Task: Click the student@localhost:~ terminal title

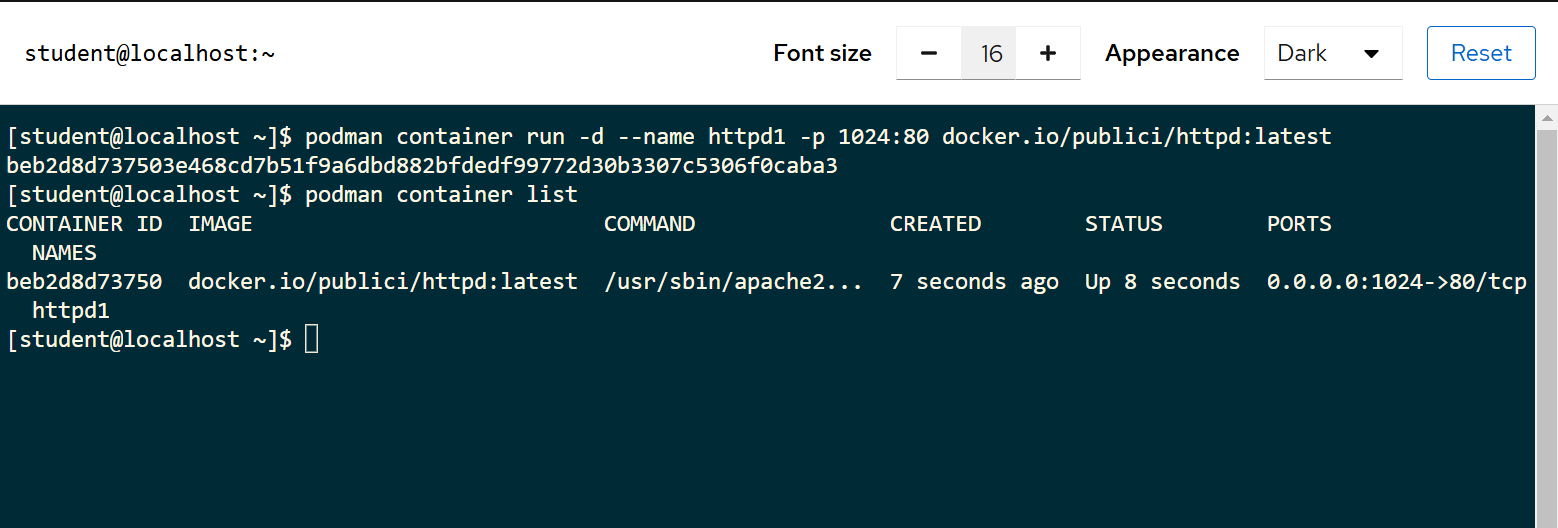Action: pyautogui.click(x=150, y=54)
